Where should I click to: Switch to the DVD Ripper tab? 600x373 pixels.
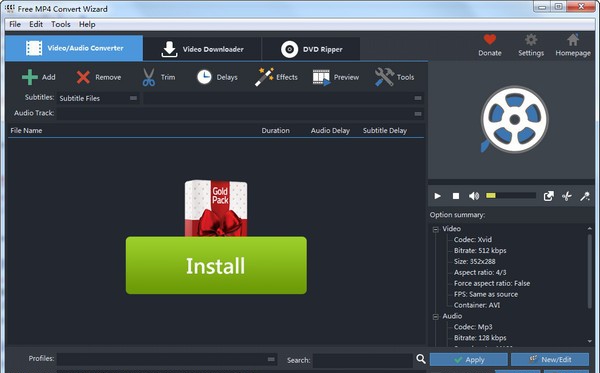coord(311,49)
